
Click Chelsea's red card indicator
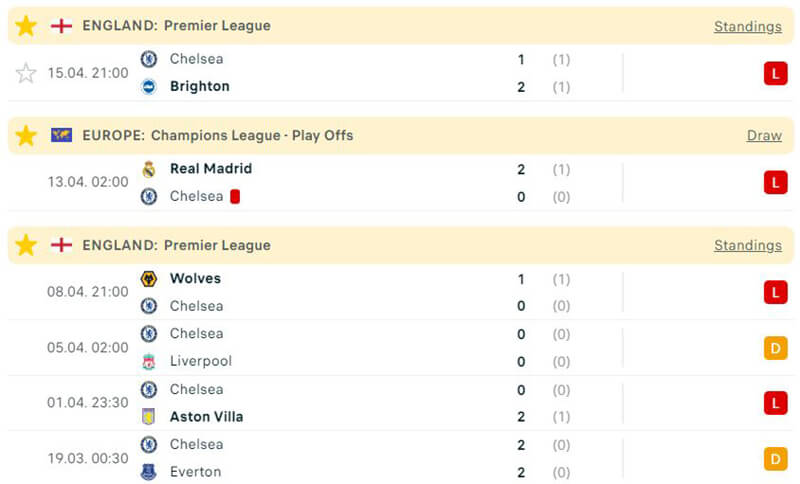click(236, 196)
